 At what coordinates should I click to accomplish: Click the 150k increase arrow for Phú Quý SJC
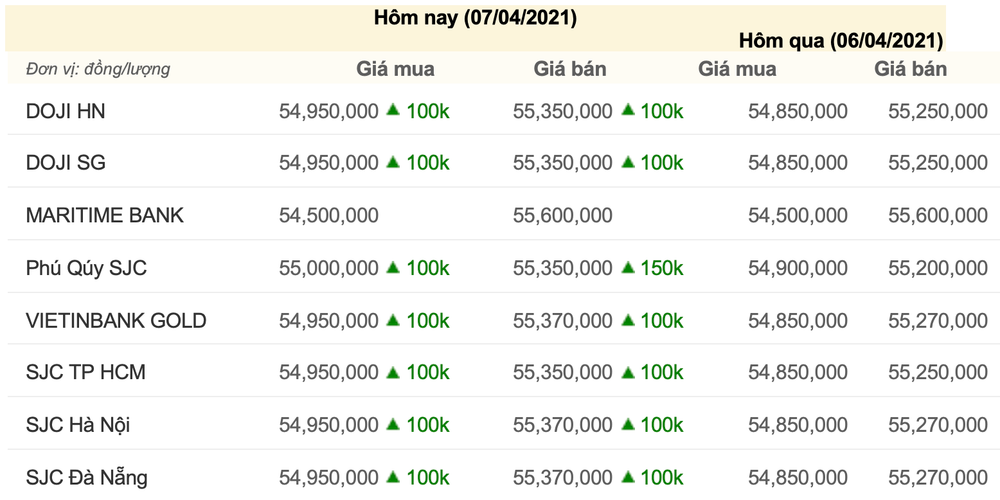point(628,267)
